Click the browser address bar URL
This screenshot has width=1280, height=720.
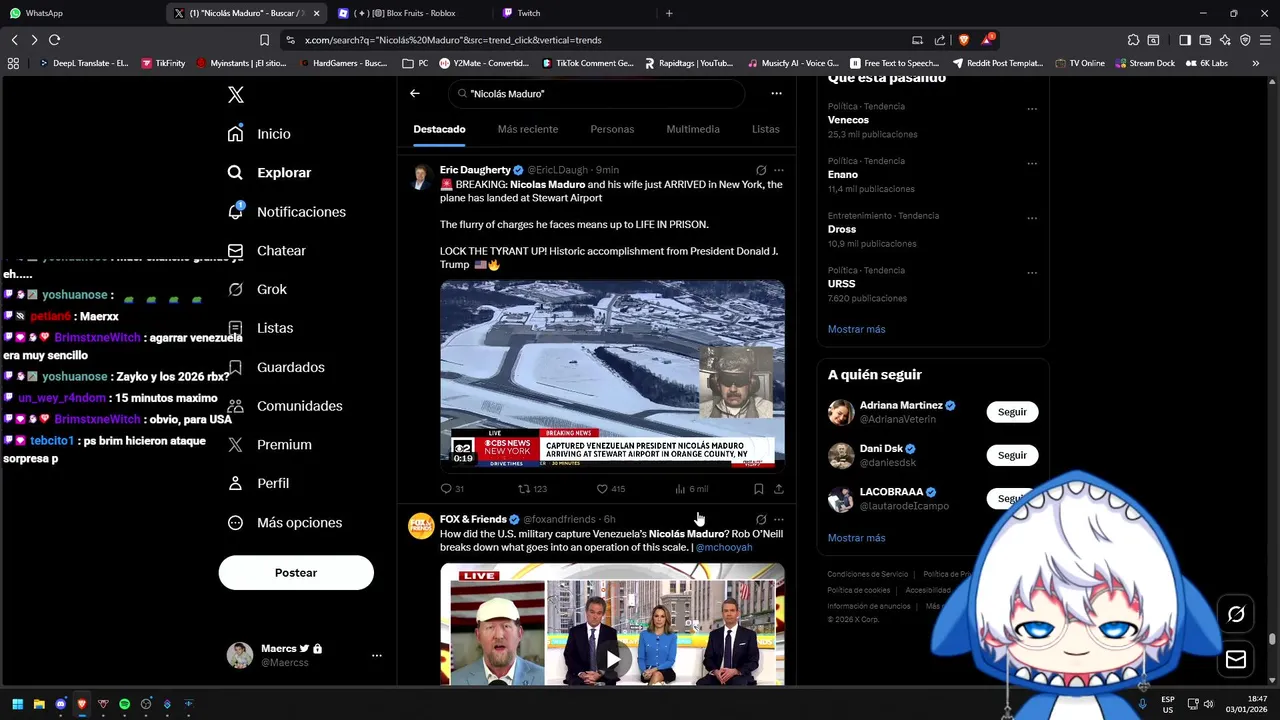(x=453, y=40)
